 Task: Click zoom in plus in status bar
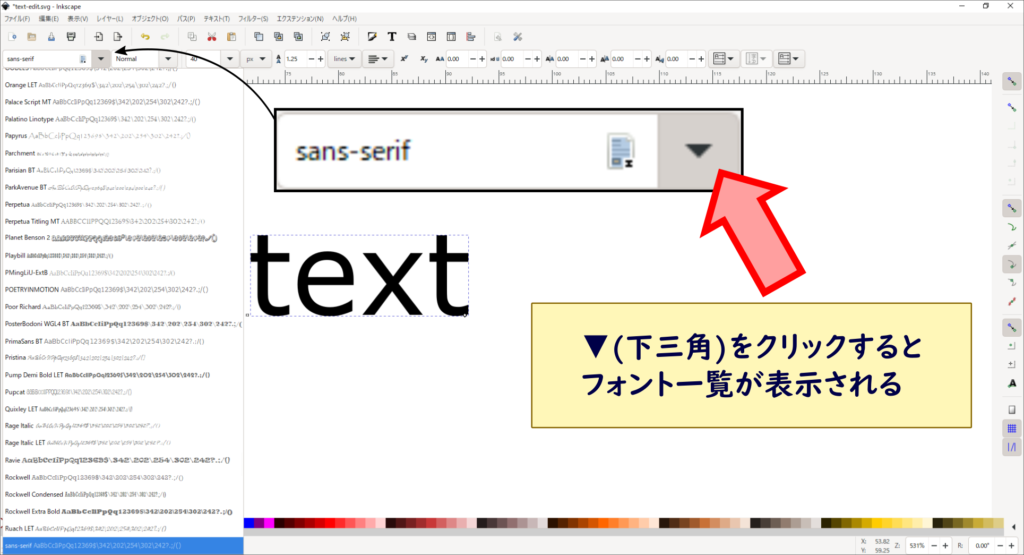pyautogui.click(x=945, y=546)
